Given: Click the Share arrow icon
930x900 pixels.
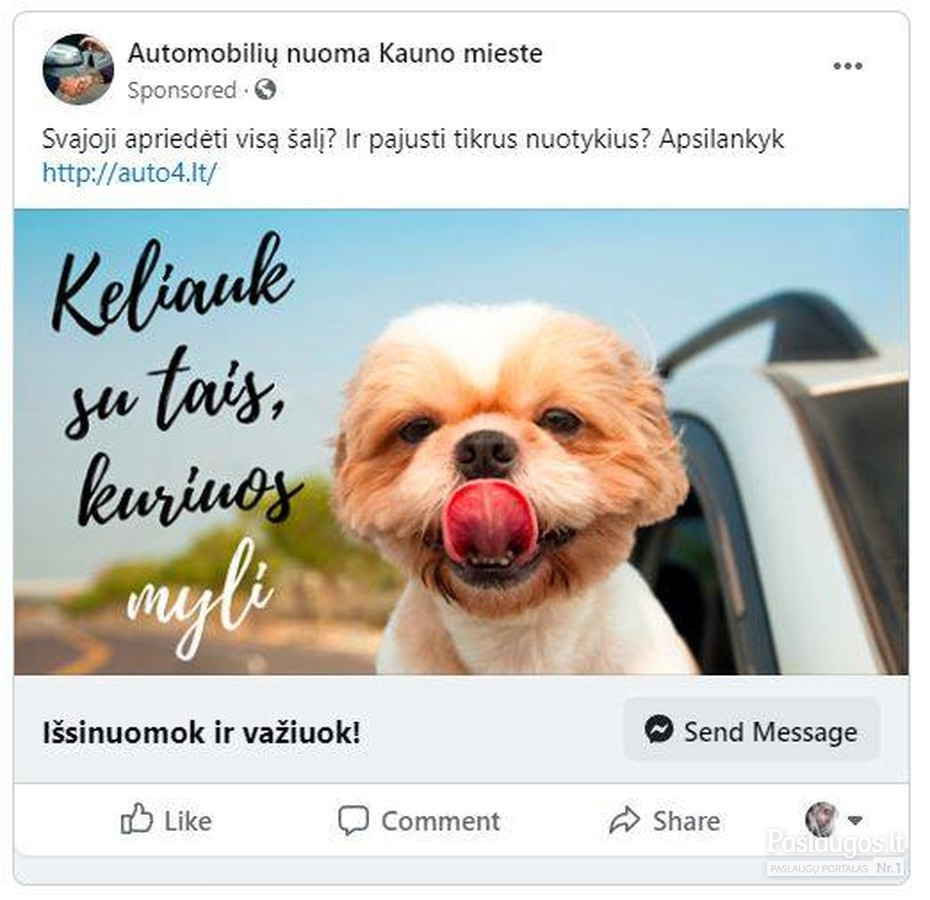Looking at the screenshot, I should pos(625,820).
